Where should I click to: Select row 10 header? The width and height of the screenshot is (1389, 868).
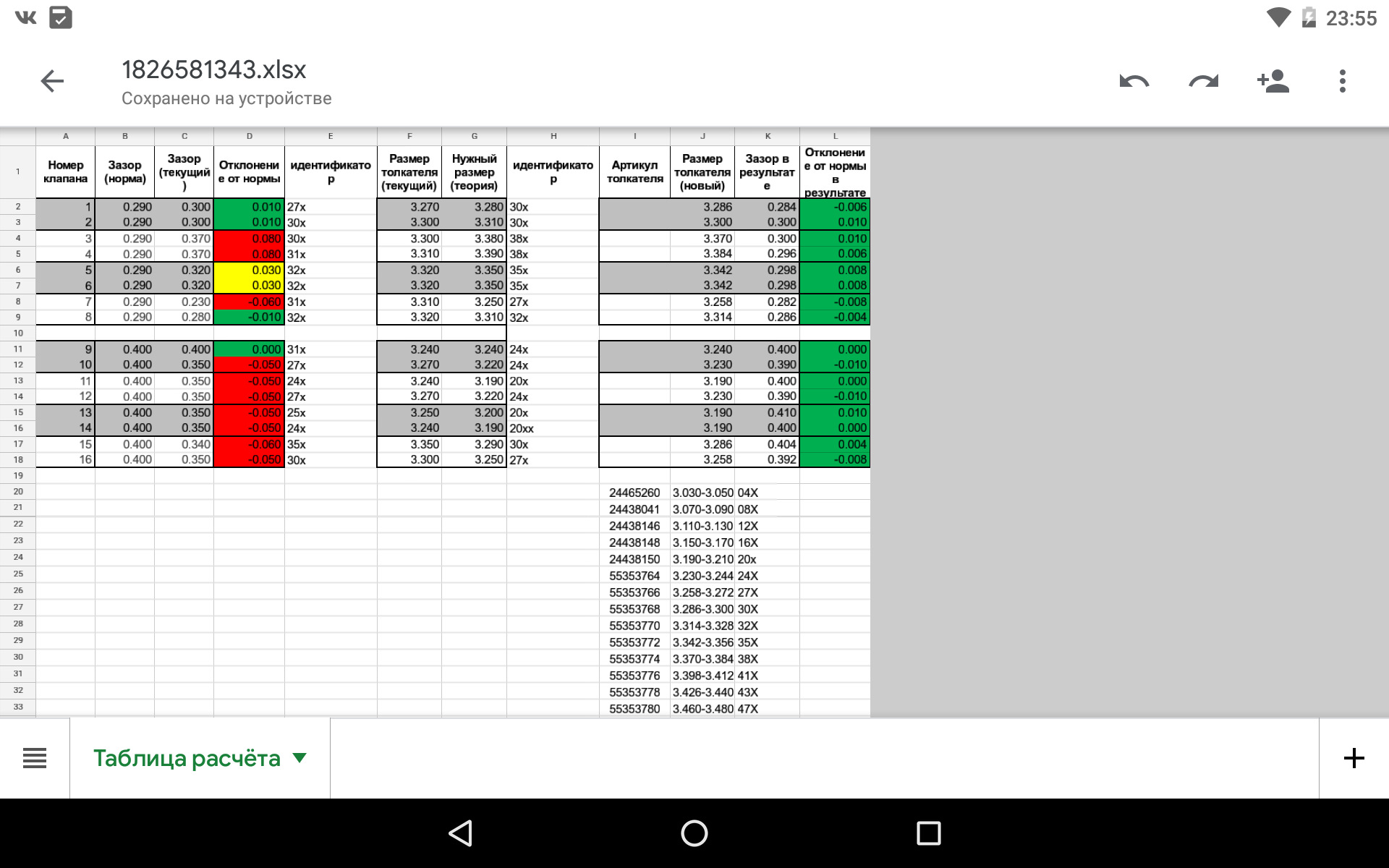(x=18, y=333)
